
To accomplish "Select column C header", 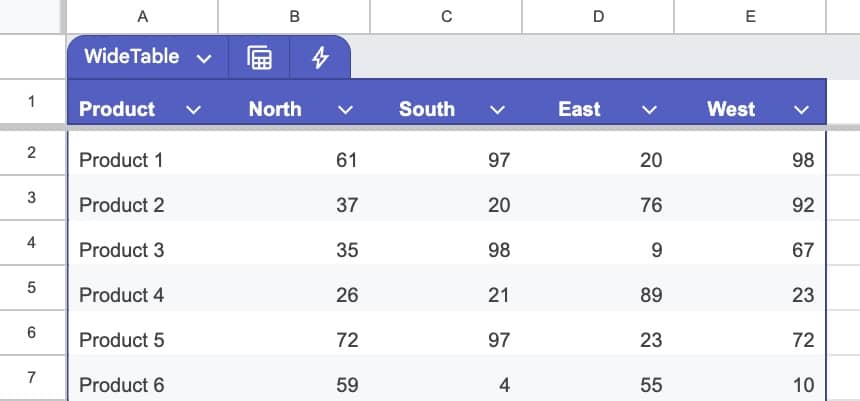I will click(x=446, y=16).
